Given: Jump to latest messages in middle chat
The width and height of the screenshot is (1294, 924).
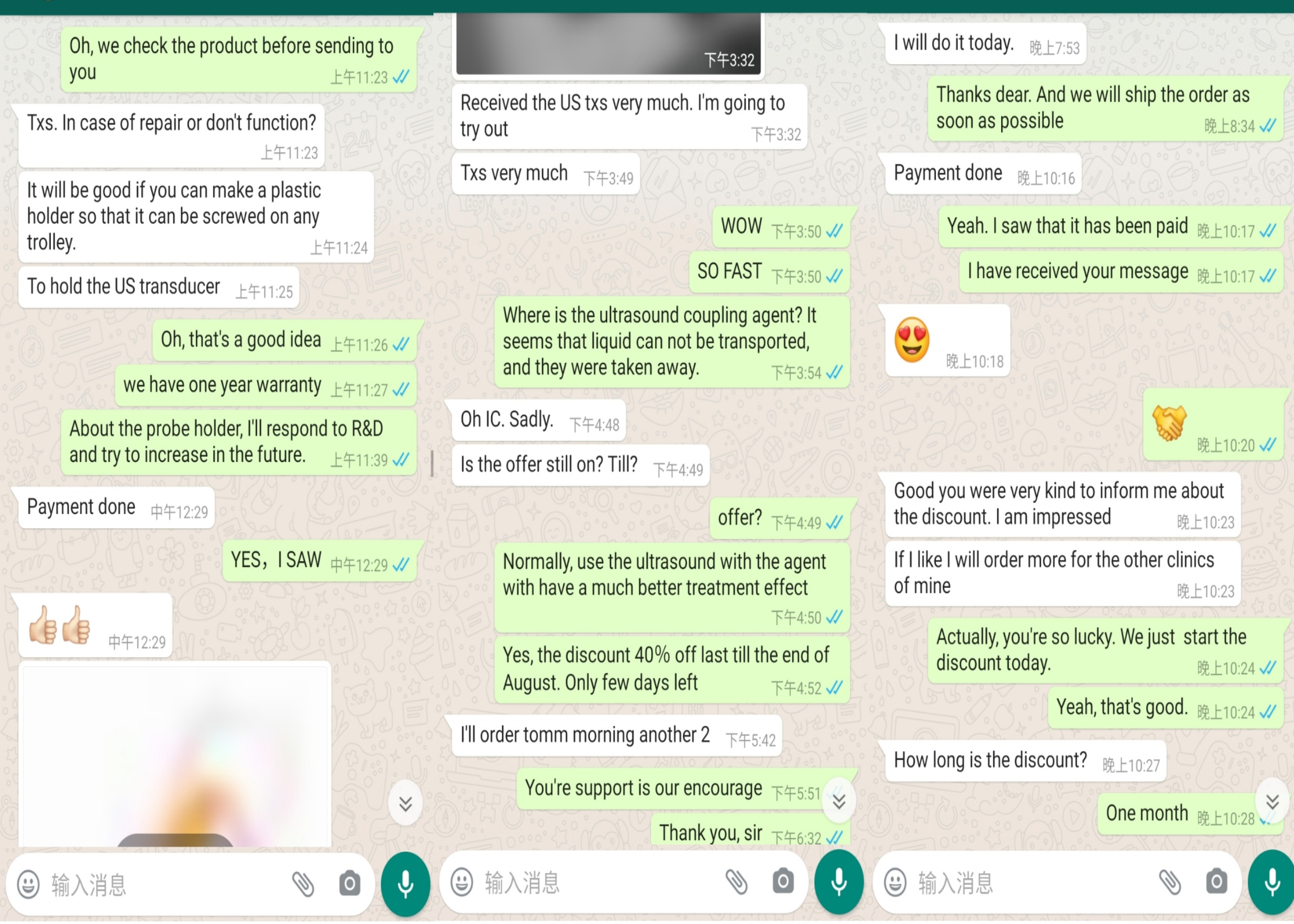Looking at the screenshot, I should [x=839, y=801].
